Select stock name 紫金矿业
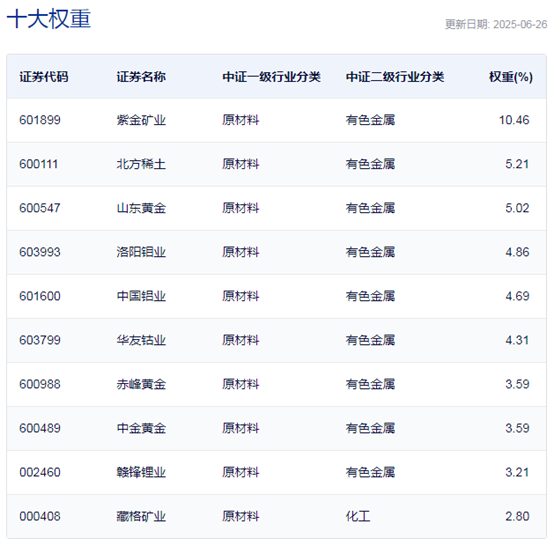 [x=141, y=120]
